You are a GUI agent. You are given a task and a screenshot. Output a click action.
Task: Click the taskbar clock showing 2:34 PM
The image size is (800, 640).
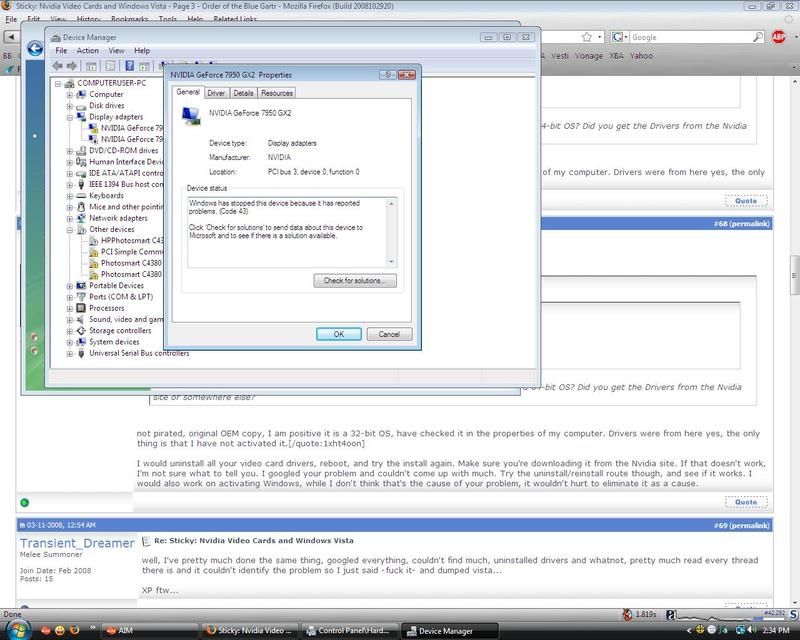(x=776, y=631)
